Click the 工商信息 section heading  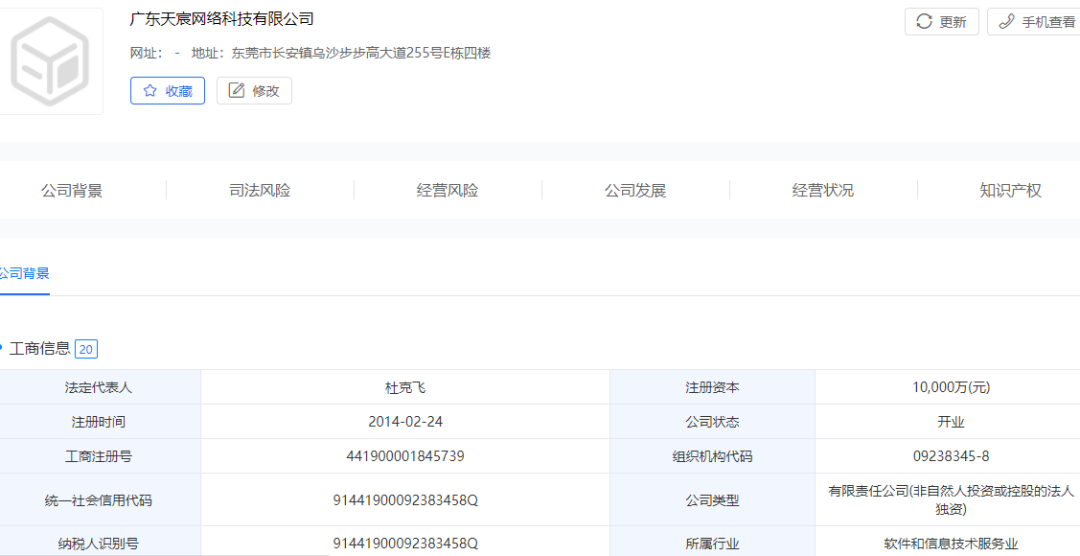(x=40, y=349)
